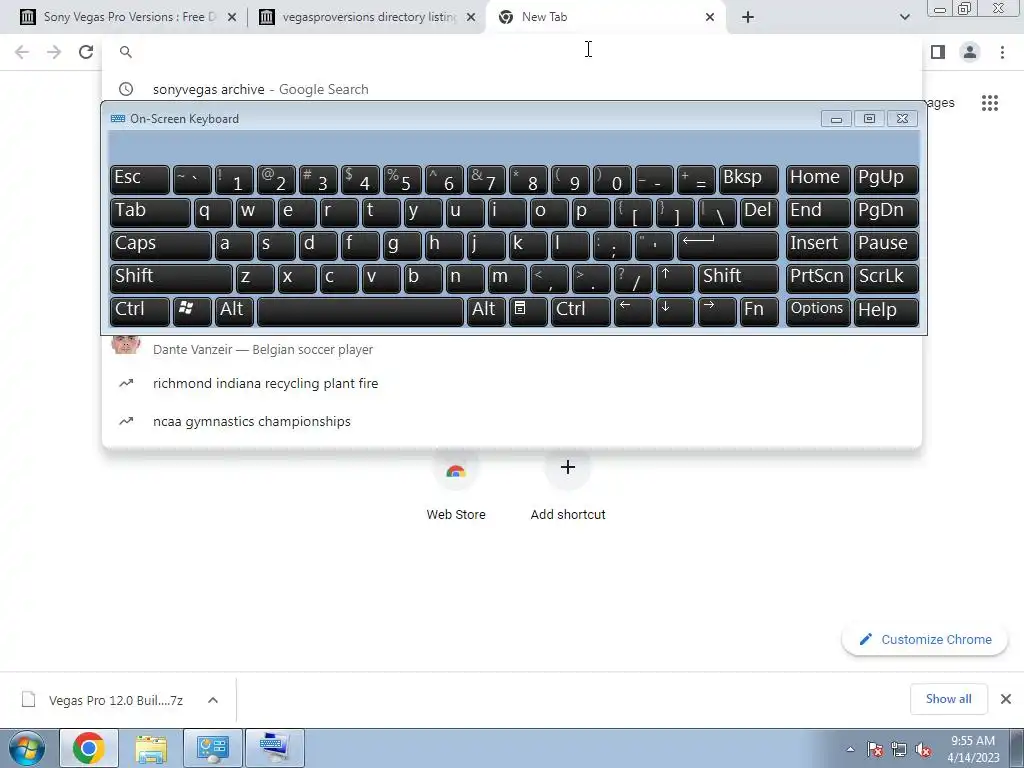Select the New Tab tab
The height and width of the screenshot is (768, 1024).
point(607,17)
